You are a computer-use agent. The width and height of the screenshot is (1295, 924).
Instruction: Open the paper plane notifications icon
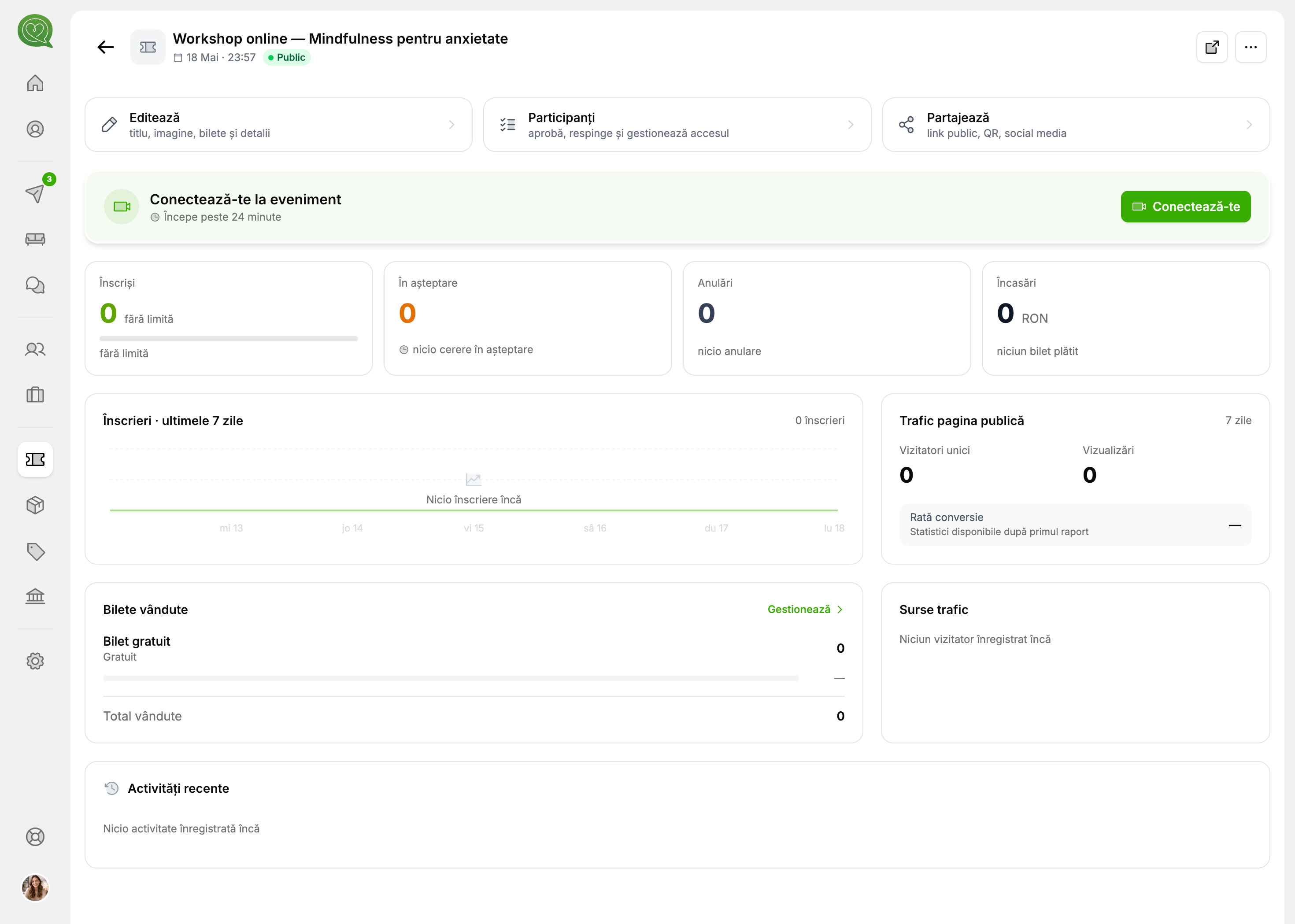[35, 193]
